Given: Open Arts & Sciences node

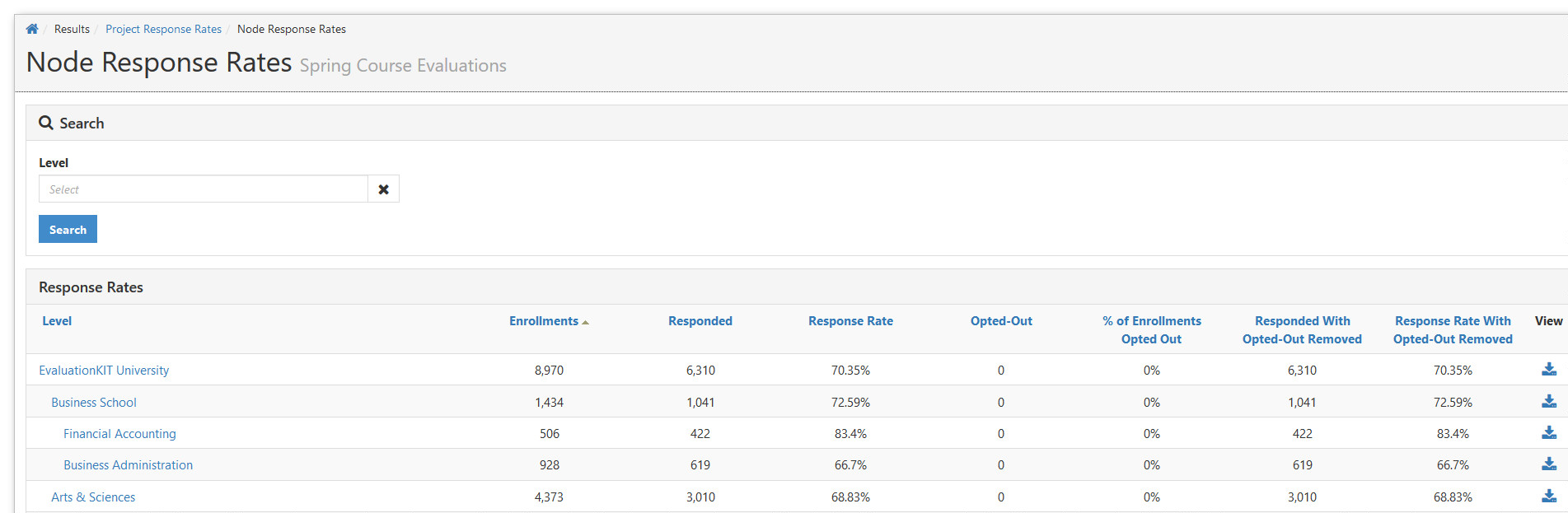Looking at the screenshot, I should 93,497.
